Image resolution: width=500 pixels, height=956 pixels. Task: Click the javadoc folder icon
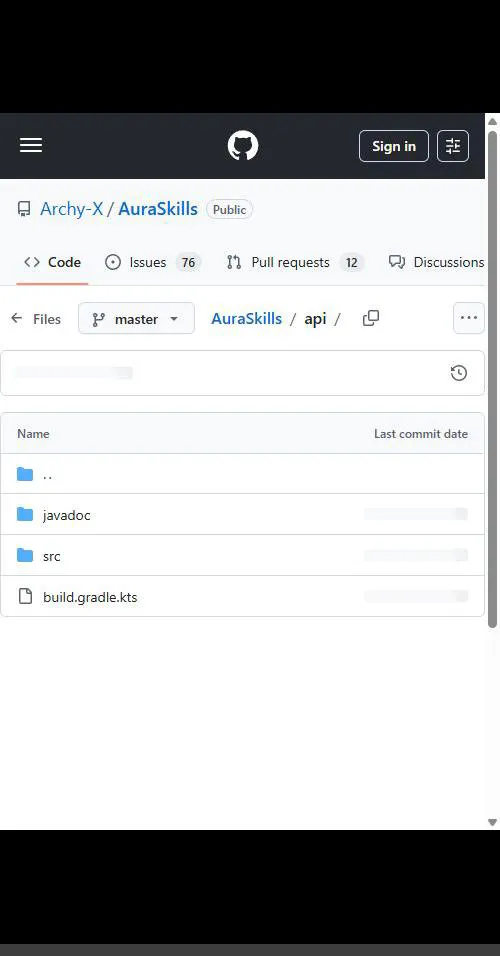pos(25,515)
